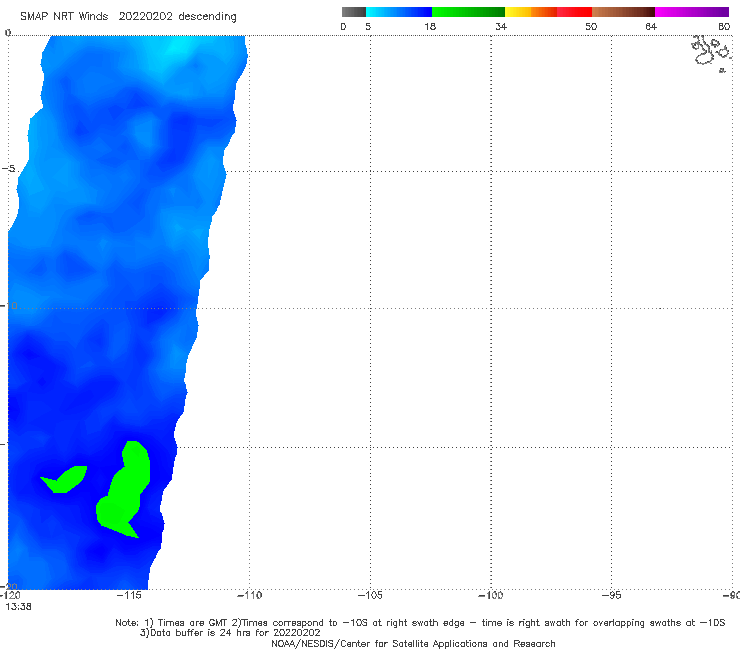This screenshot has width=740, height=650.
Task: Click the yellow-orange segment of the color bar
Action: [x=530, y=12]
